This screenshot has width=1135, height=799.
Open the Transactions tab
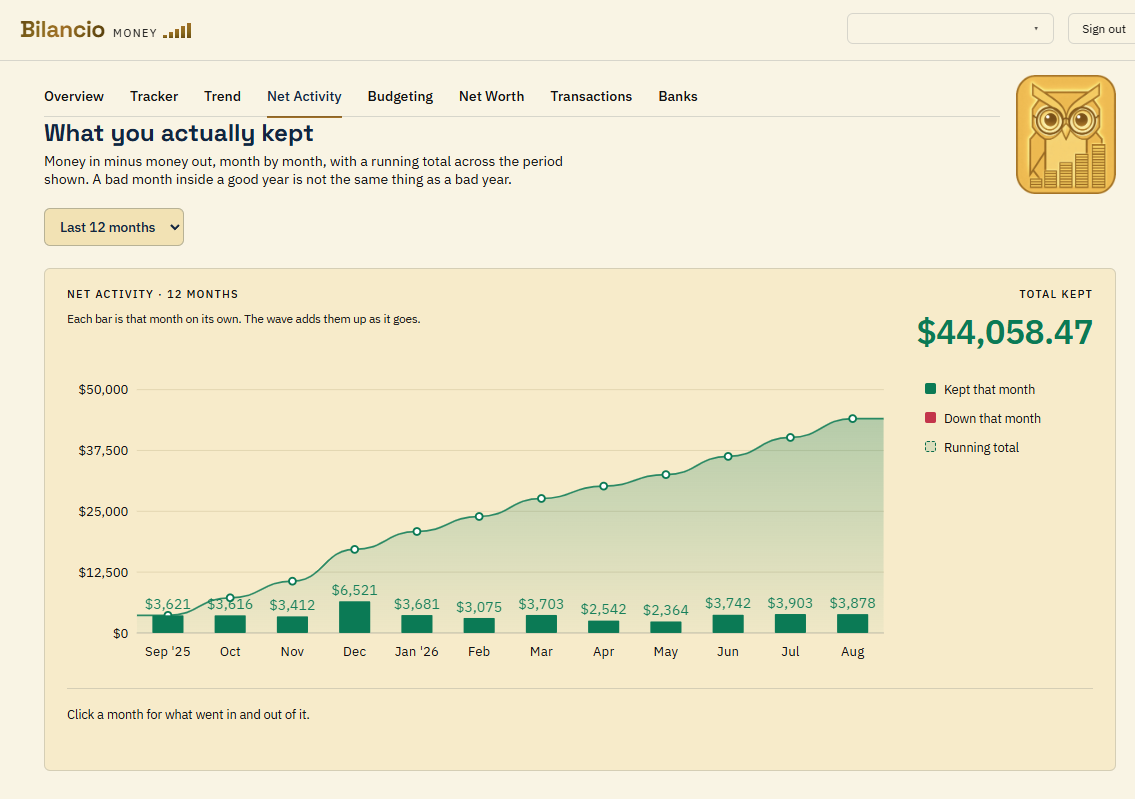tap(591, 96)
